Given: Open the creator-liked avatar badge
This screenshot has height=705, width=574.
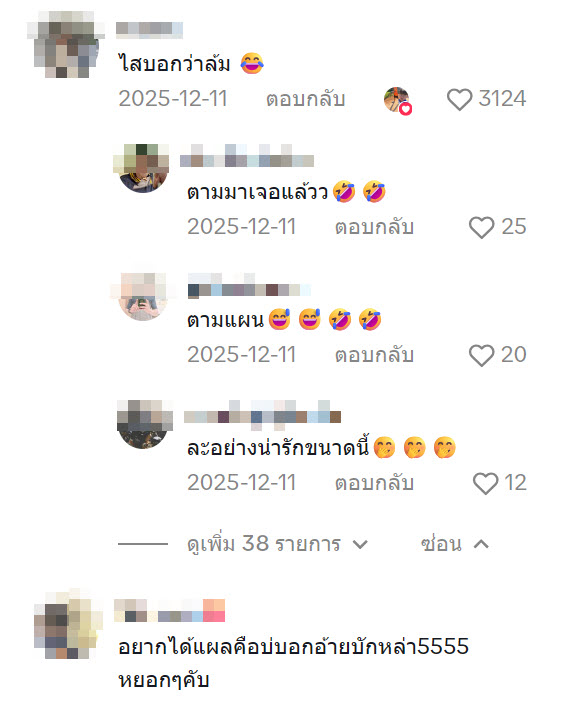Looking at the screenshot, I should (397, 100).
